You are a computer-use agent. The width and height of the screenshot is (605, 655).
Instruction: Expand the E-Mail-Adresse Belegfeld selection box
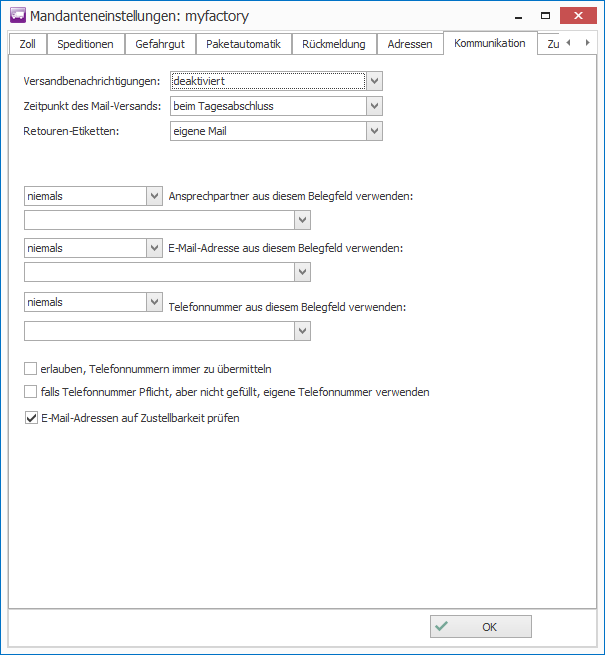pos(302,272)
